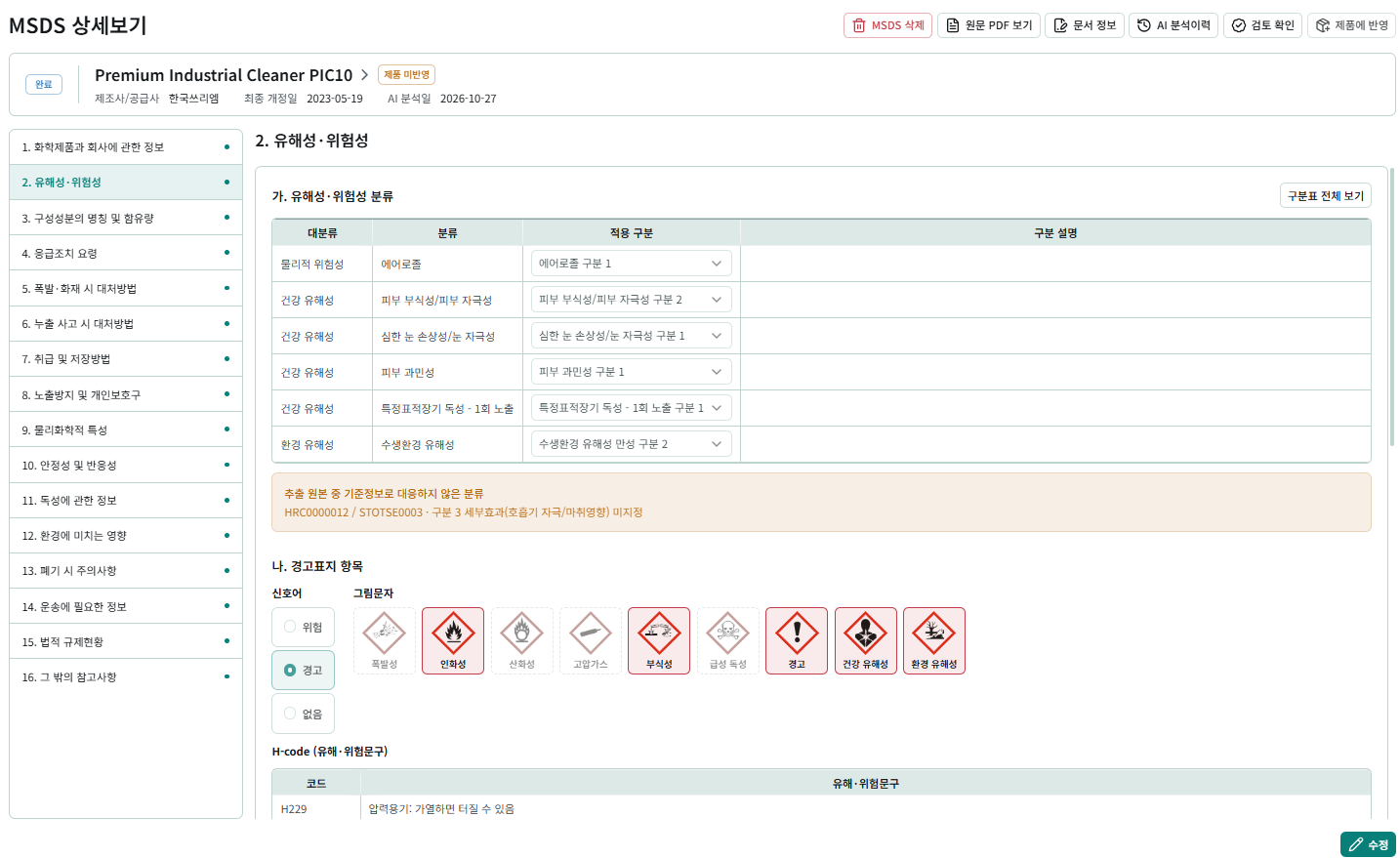Open the 수생환경 유해성 만성 구분 2 dropdown

[632, 444]
